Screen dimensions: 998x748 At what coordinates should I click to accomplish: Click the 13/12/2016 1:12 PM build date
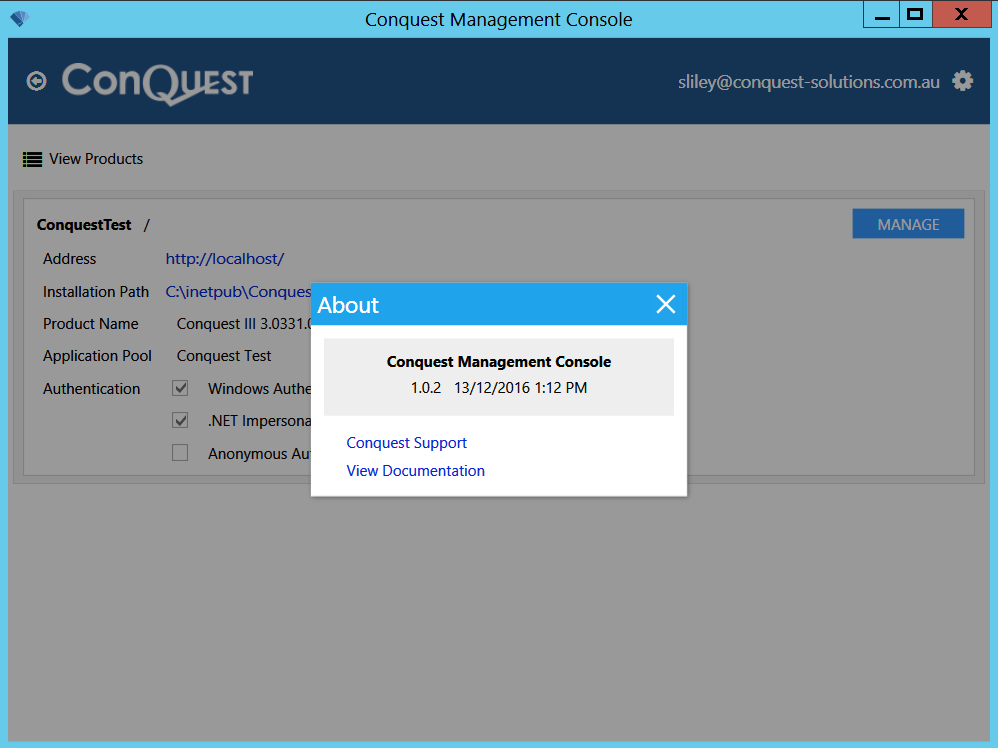[x=521, y=388]
